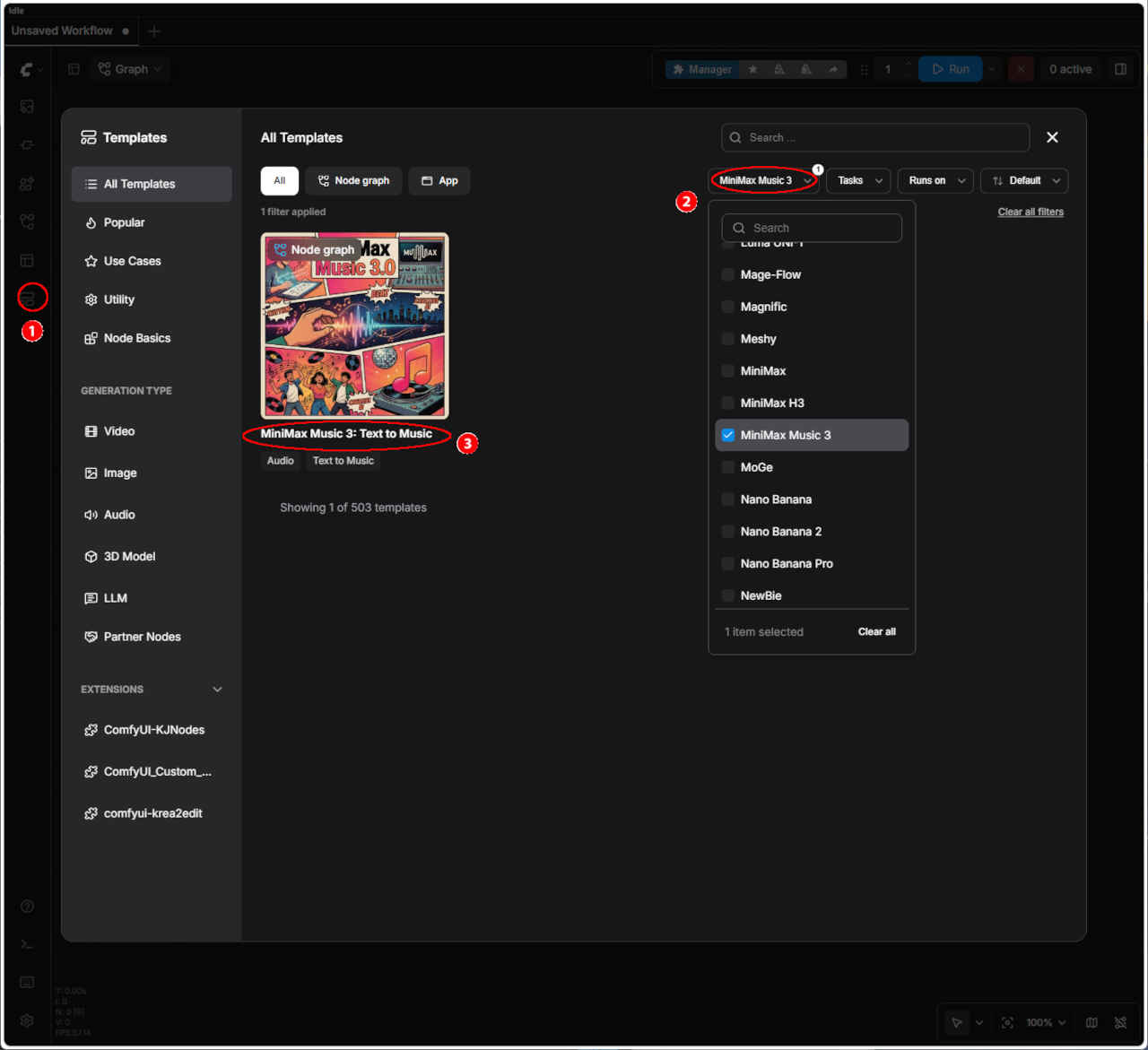Select the cursor select-mode tool at bottom

tap(957, 1022)
